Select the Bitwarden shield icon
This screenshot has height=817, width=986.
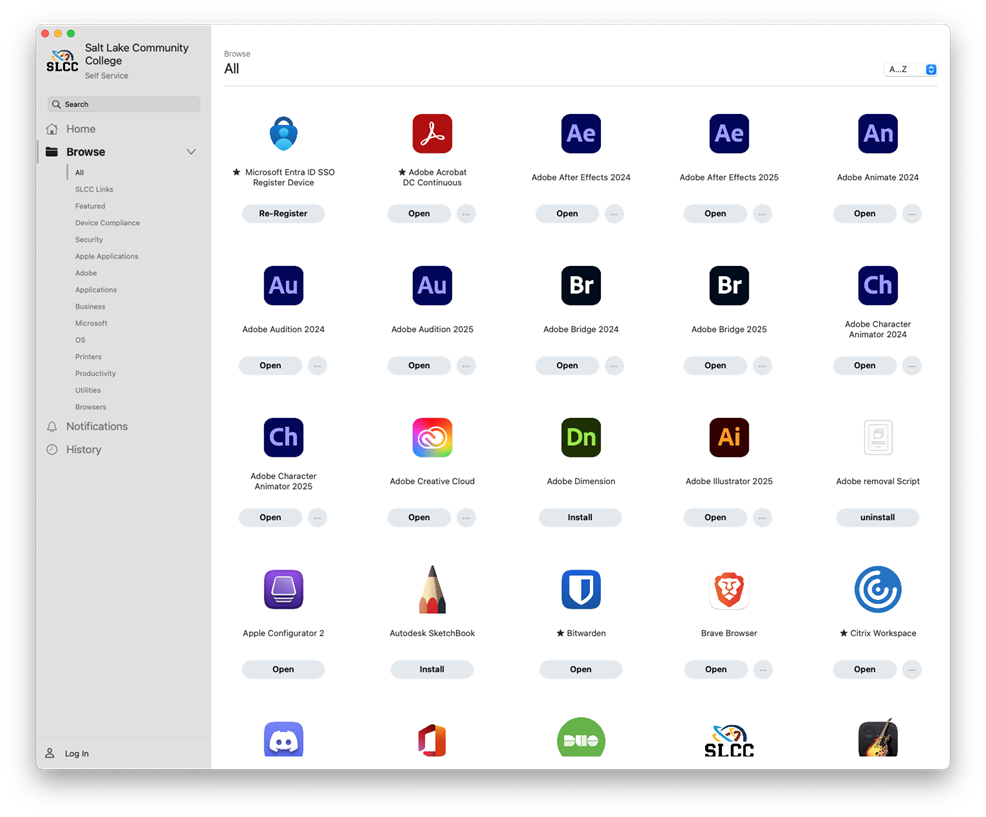[581, 590]
